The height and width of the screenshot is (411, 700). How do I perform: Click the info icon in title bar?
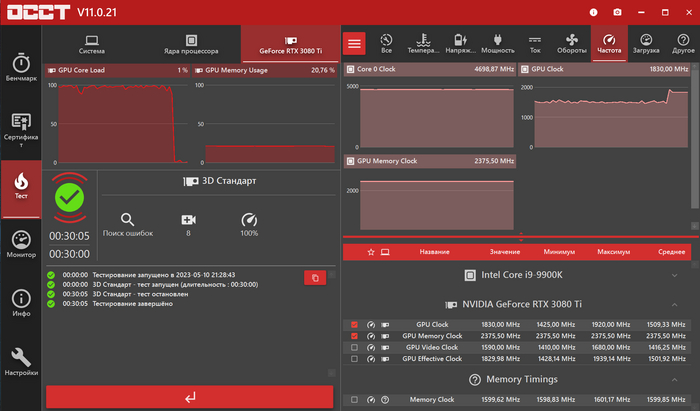click(x=593, y=12)
